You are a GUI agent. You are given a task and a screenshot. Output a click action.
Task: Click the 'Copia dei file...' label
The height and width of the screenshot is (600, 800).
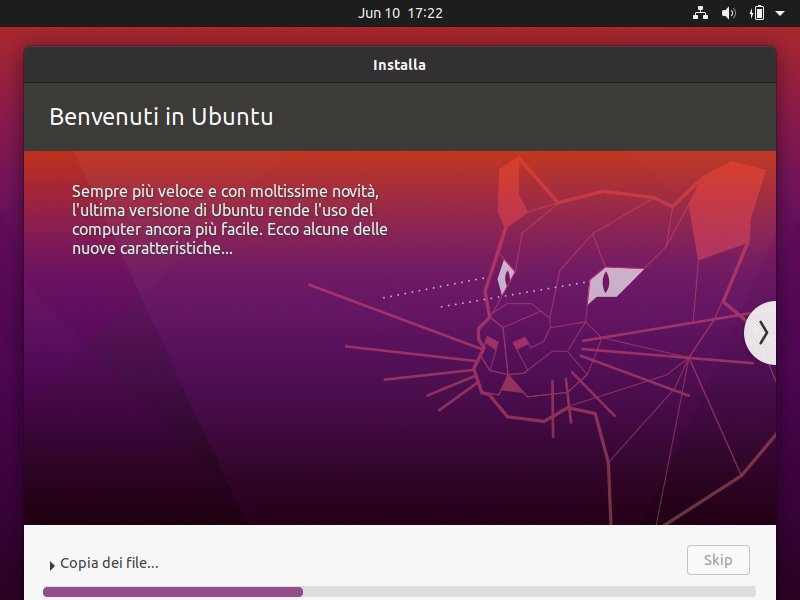click(109, 563)
